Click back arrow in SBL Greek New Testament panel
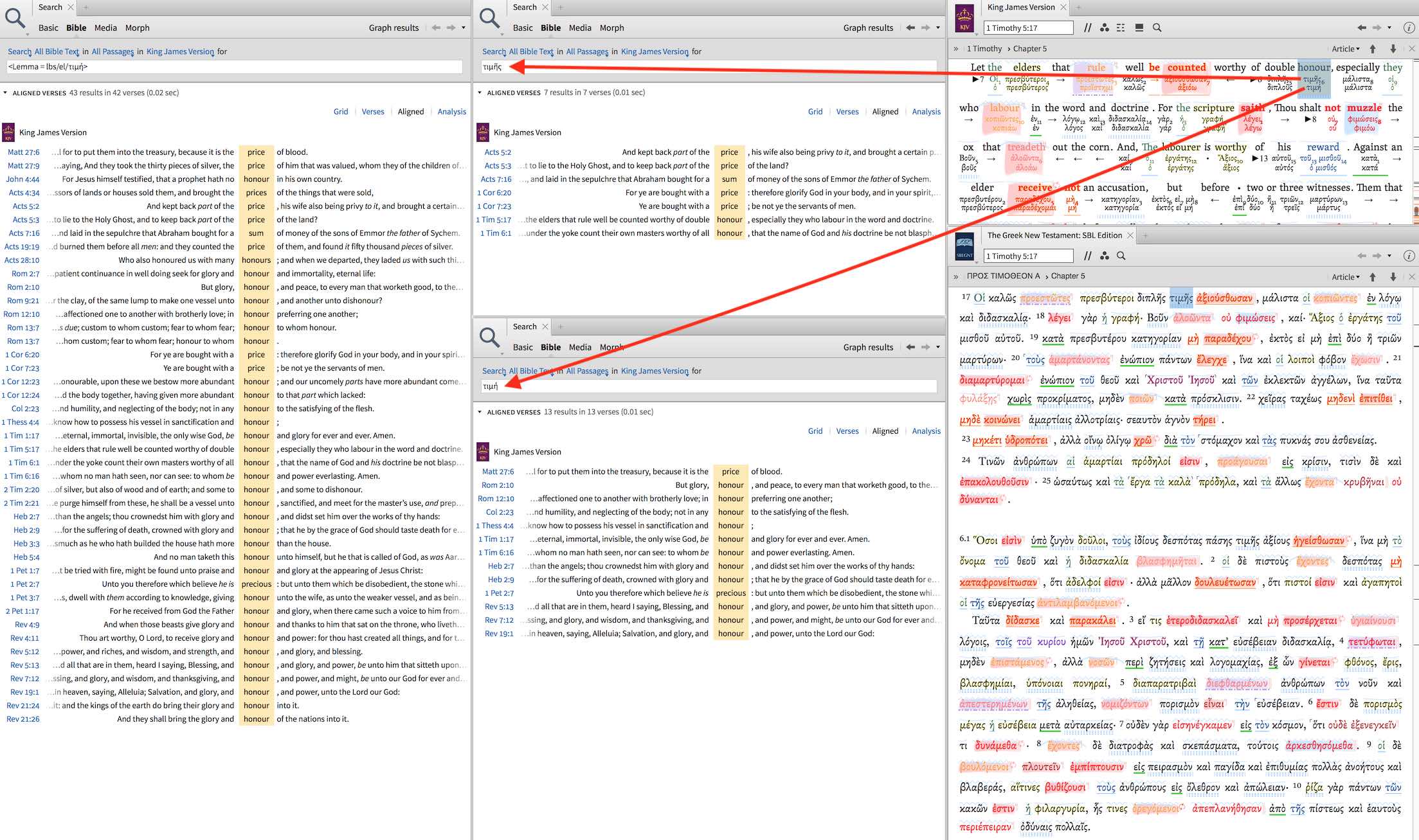Image resolution: width=1419 pixels, height=840 pixels. [x=1361, y=256]
